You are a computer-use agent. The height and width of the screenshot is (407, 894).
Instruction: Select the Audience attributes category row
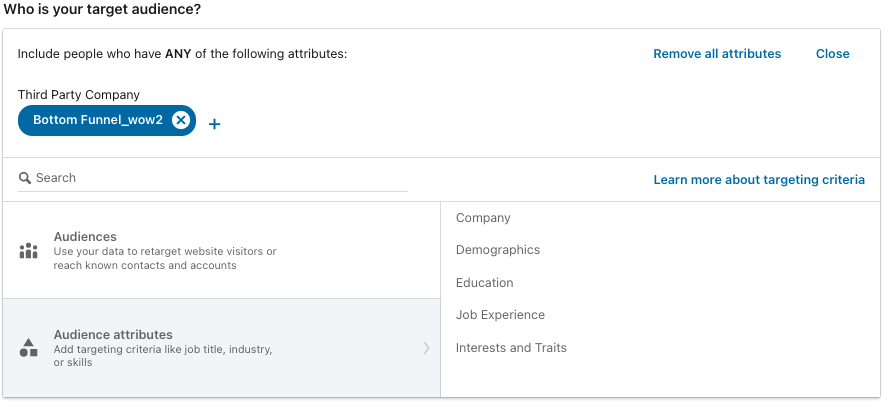221,348
